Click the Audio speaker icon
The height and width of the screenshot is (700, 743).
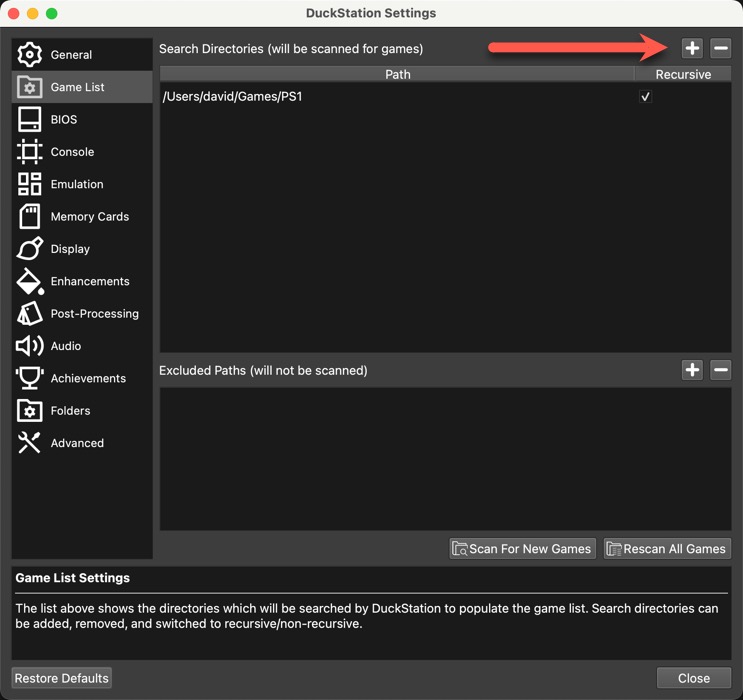pos(29,346)
